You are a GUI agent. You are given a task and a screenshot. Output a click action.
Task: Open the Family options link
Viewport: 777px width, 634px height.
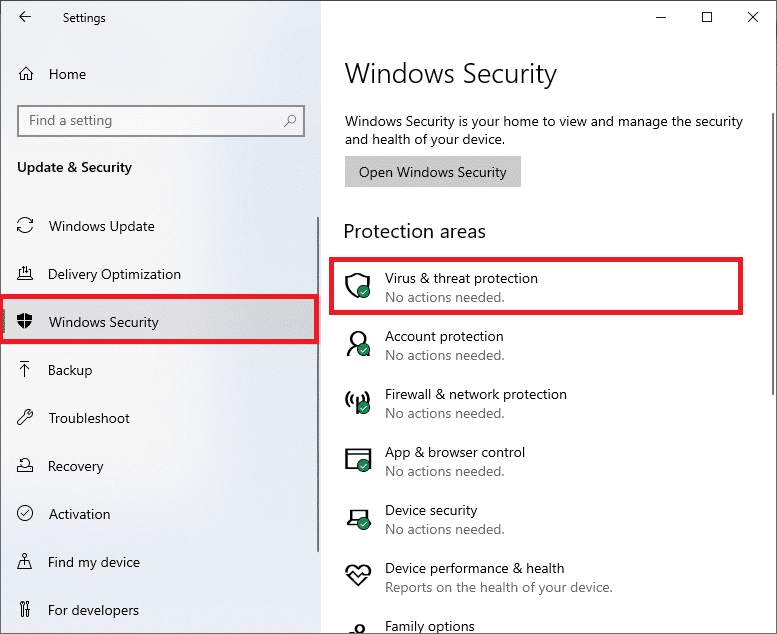click(x=430, y=626)
